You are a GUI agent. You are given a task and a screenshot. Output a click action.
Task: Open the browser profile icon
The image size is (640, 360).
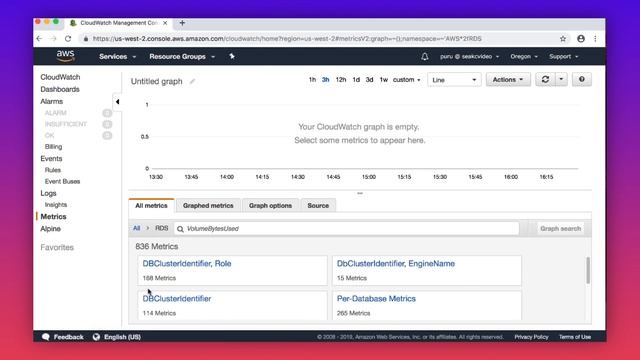pyautogui.click(x=581, y=39)
